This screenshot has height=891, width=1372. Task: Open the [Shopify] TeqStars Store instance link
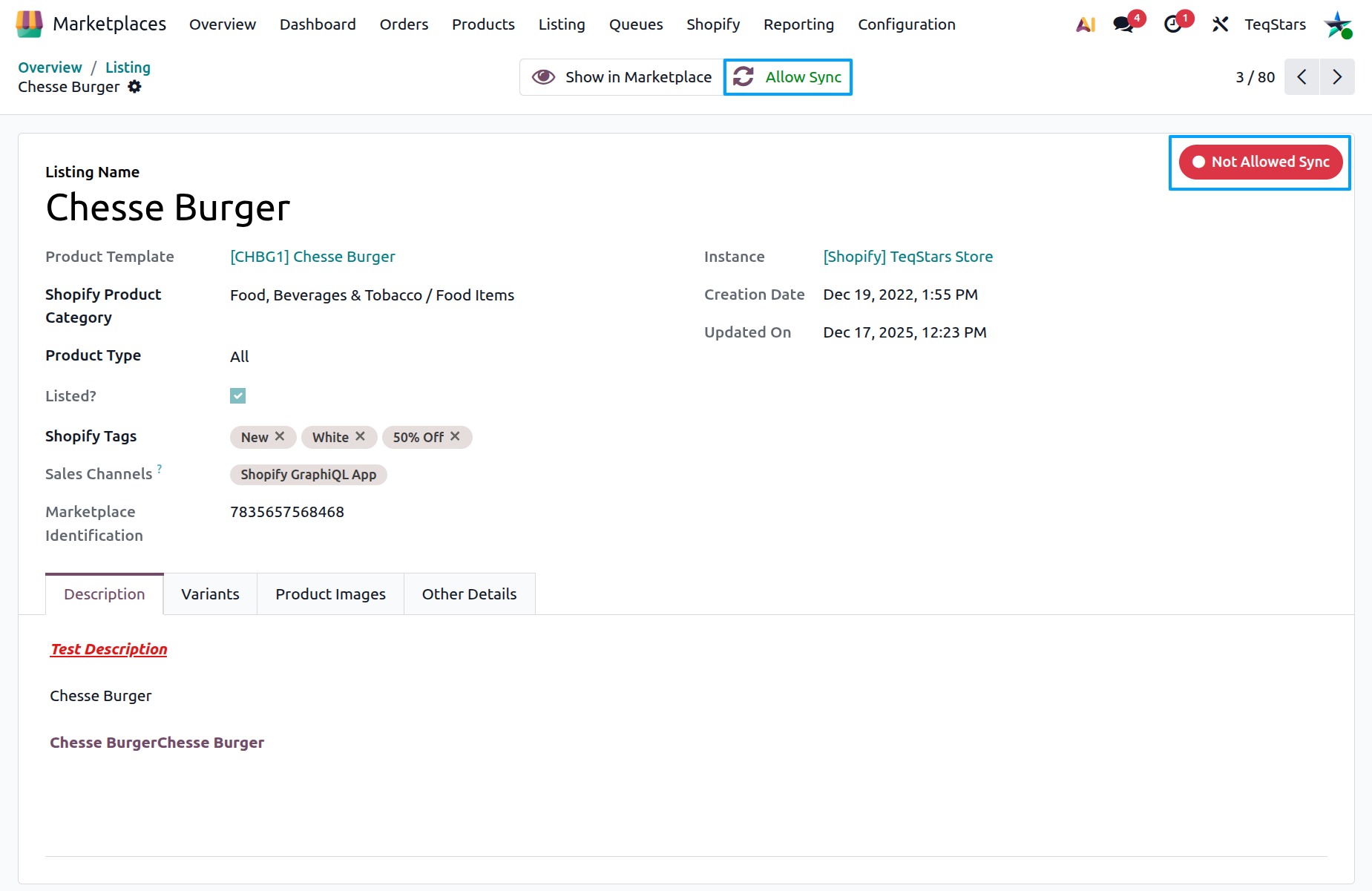click(x=907, y=257)
